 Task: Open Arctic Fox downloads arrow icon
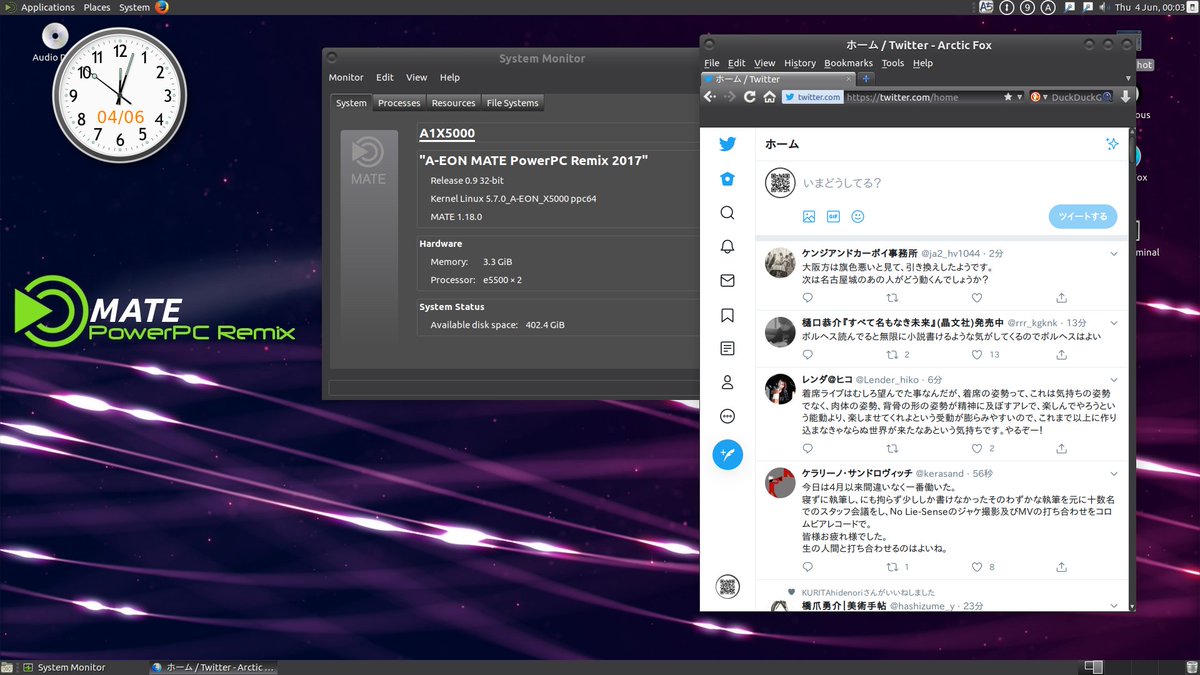1125,97
